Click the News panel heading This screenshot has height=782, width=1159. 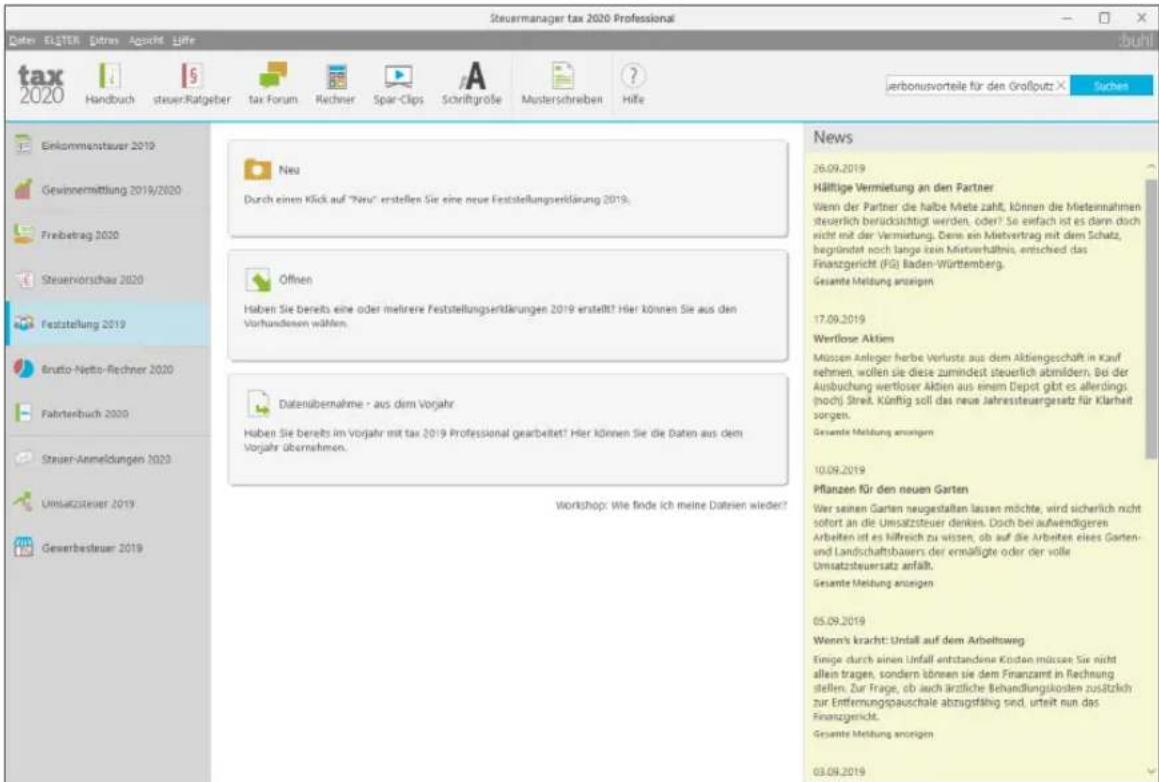[833, 137]
